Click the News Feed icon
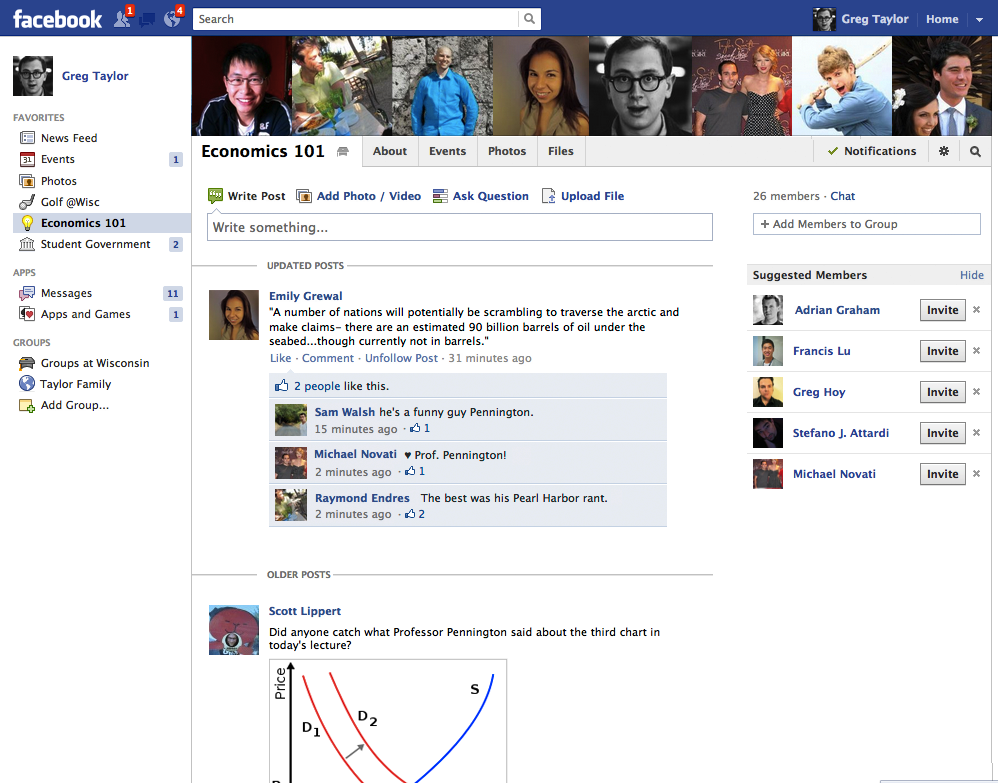 27,138
